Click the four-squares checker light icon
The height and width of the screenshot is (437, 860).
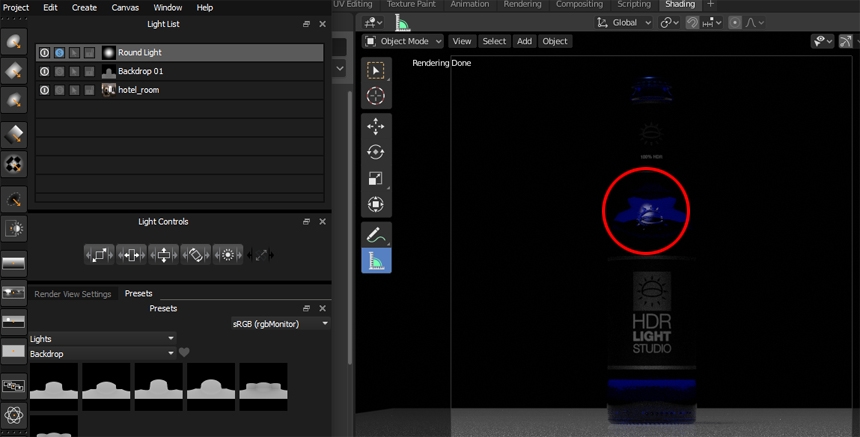[14, 163]
